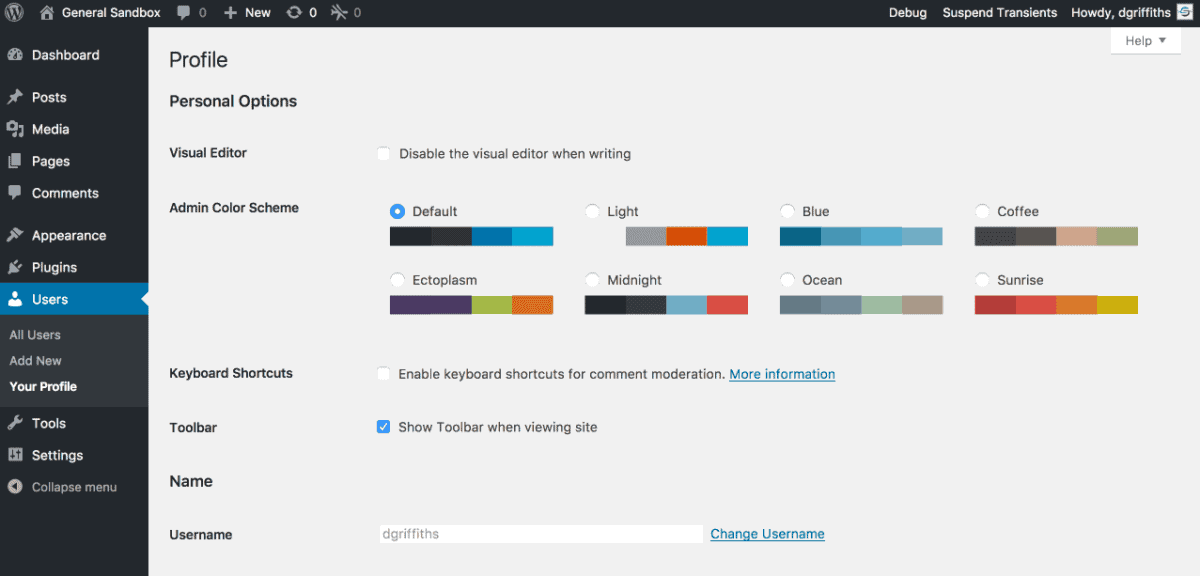Click the Collapse menu arrow icon
This screenshot has width=1200, height=576.
pyautogui.click(x=15, y=487)
